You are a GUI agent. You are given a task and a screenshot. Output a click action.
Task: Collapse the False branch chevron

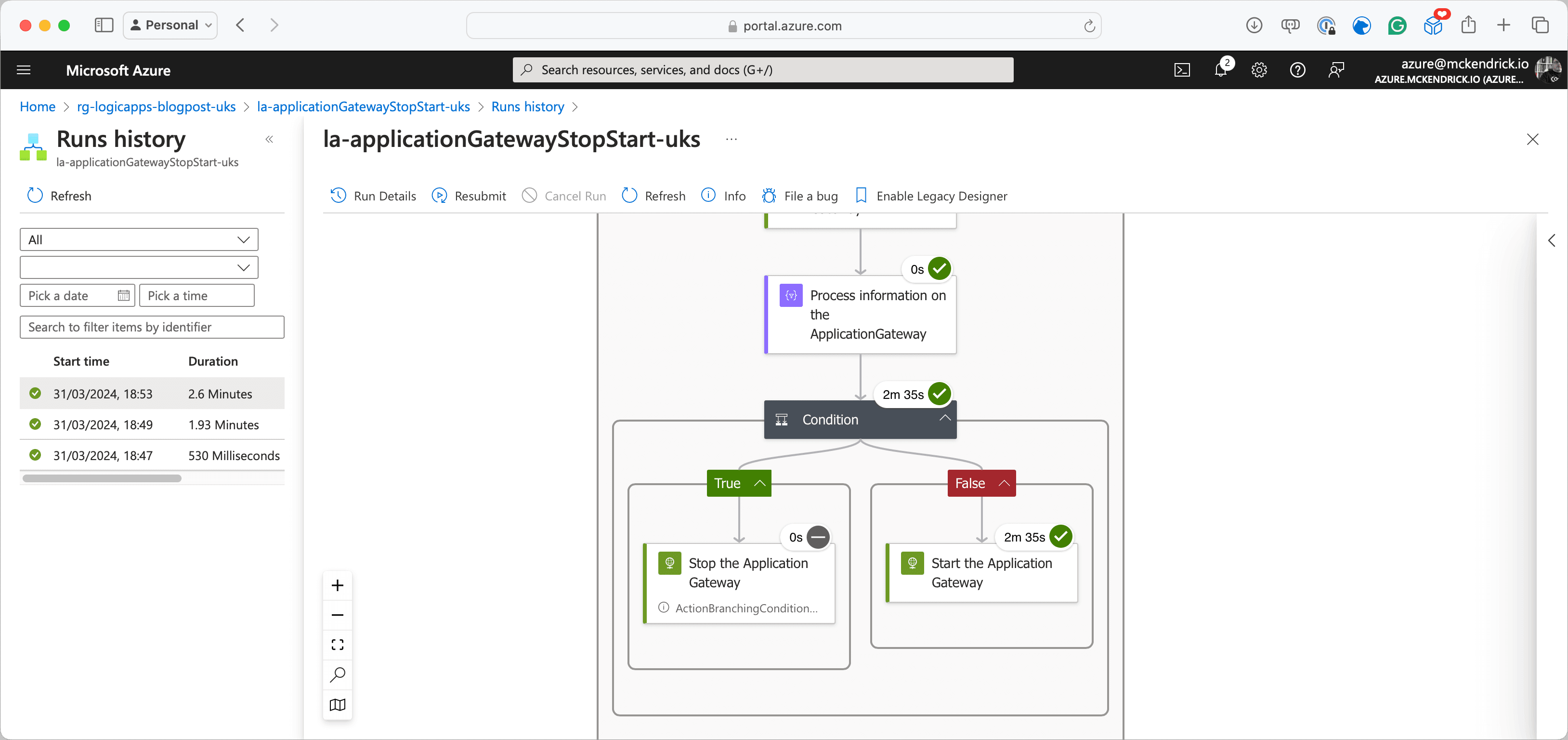[x=1005, y=483]
